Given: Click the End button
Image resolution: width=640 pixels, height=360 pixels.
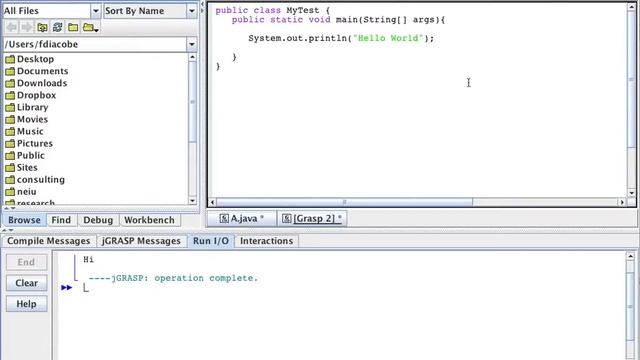Looking at the screenshot, I should click(x=26, y=262).
